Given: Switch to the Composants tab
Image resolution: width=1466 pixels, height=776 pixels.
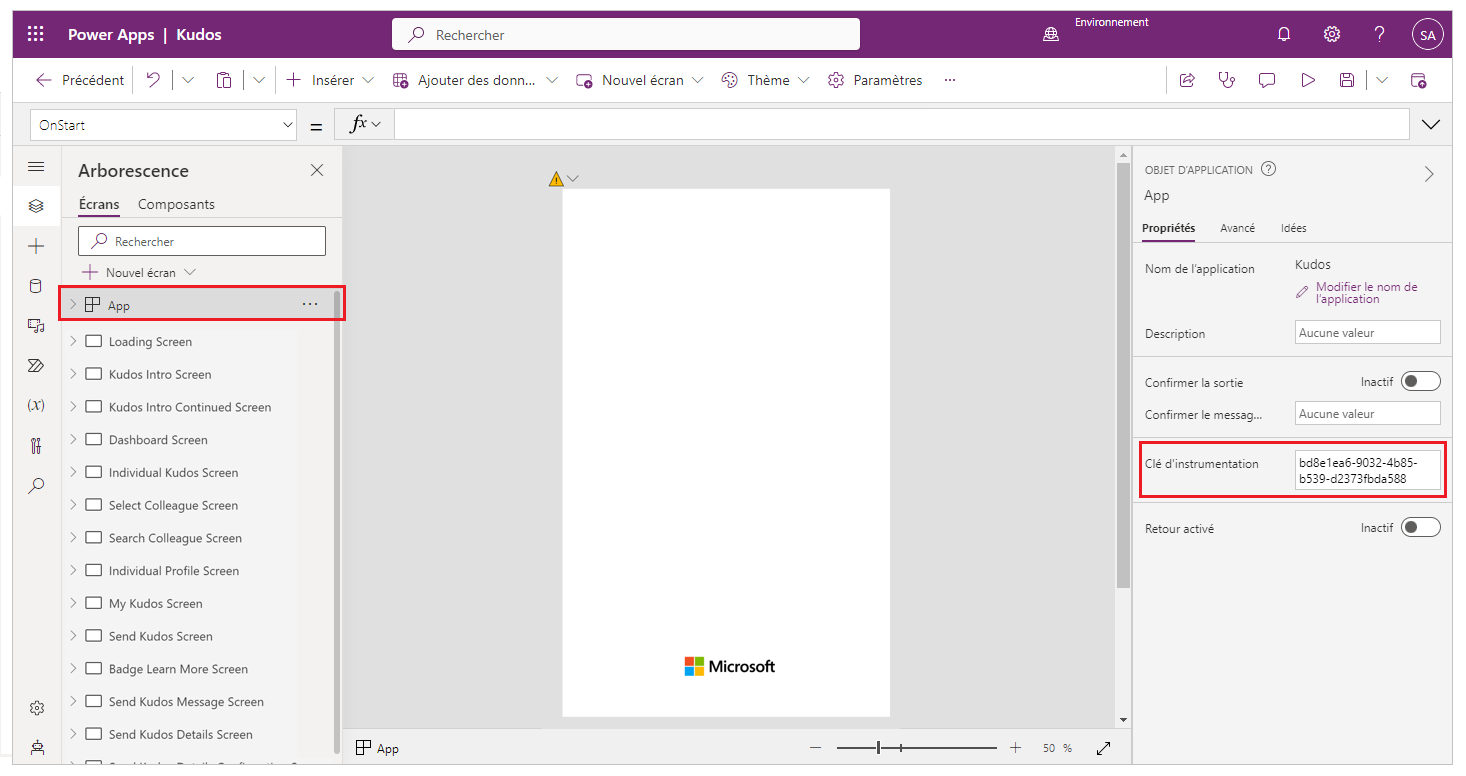Looking at the screenshot, I should click(x=176, y=204).
